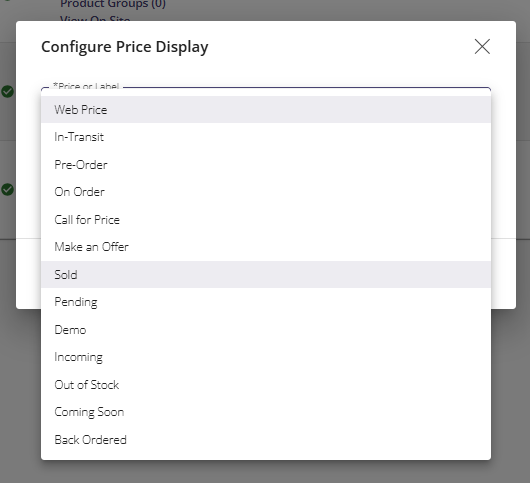Viewport: 530px width, 483px height.
Task: Click the Configure Price Display title
Action: tap(125, 47)
